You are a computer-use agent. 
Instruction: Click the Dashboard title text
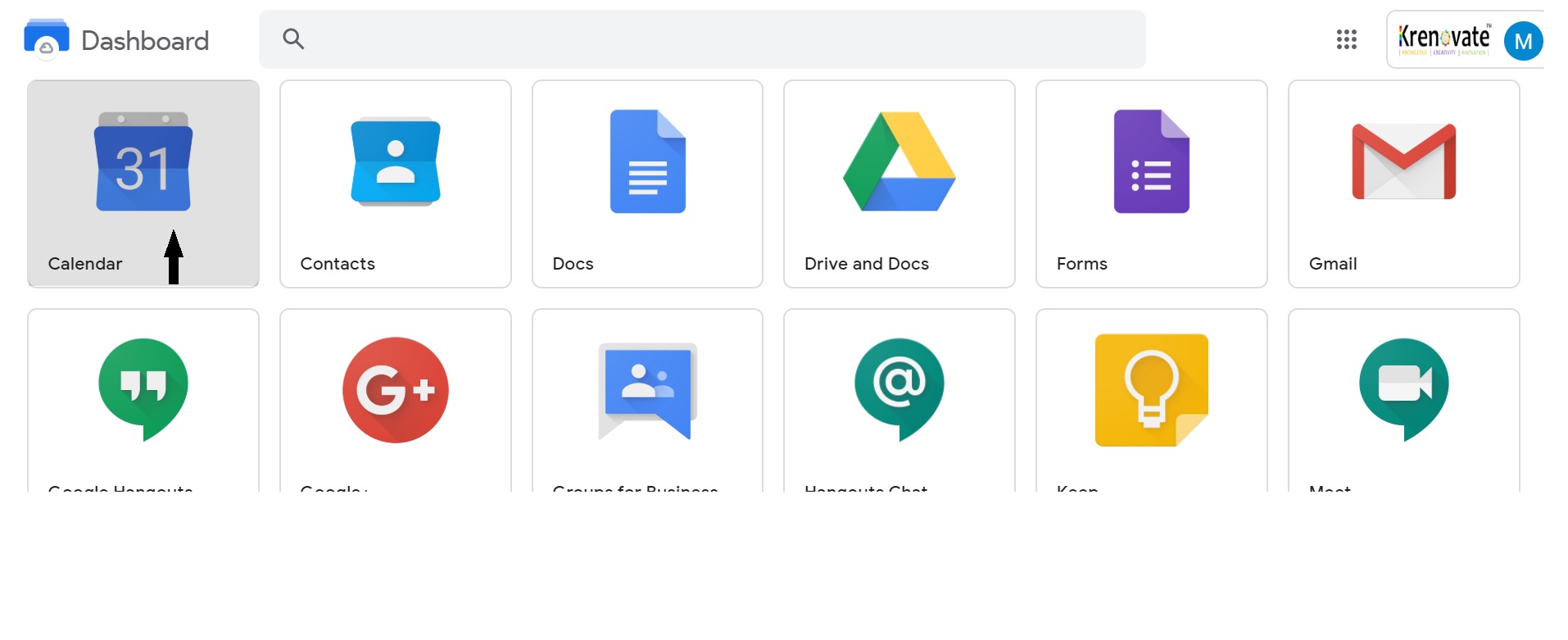(145, 40)
